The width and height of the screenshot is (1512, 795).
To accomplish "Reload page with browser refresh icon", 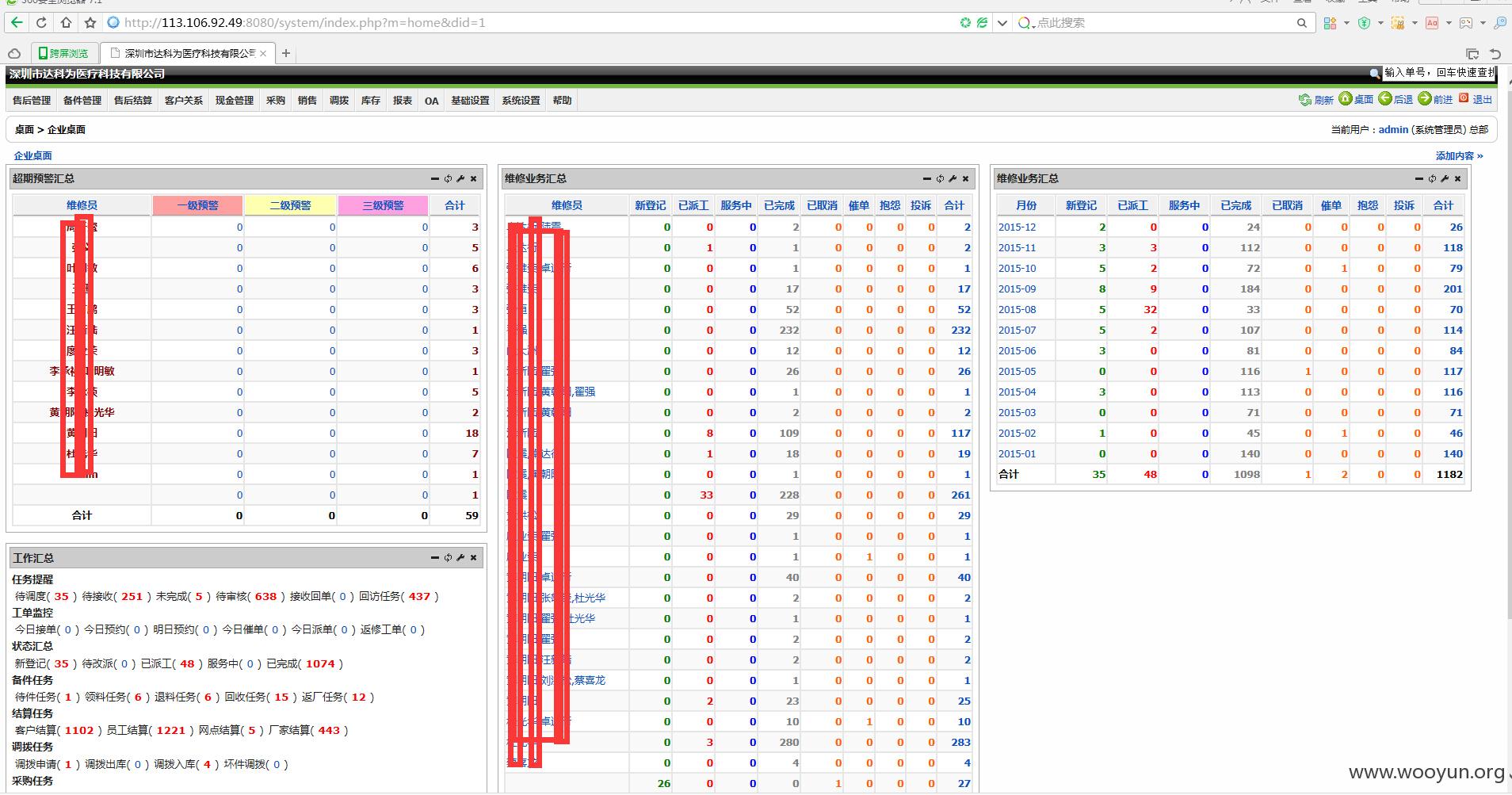I will pos(41,23).
